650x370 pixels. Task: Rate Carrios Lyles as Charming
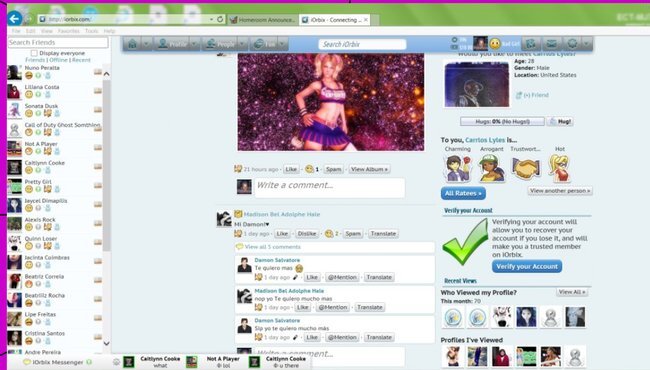pos(458,168)
